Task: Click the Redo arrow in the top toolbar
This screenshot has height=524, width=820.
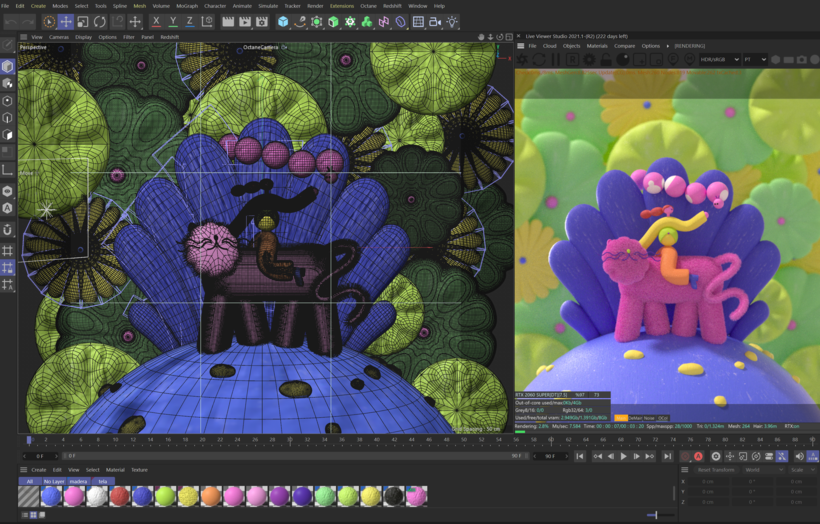Action: coord(27,22)
